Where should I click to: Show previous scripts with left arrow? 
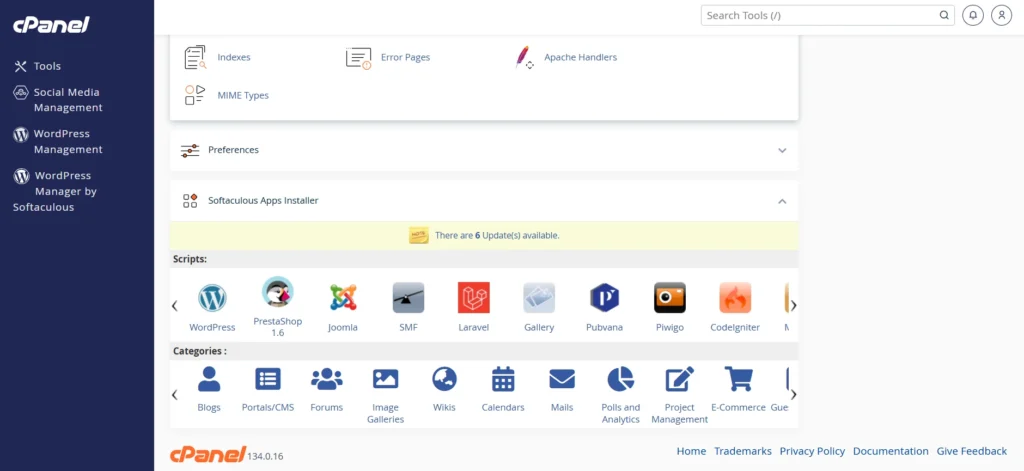pos(174,305)
